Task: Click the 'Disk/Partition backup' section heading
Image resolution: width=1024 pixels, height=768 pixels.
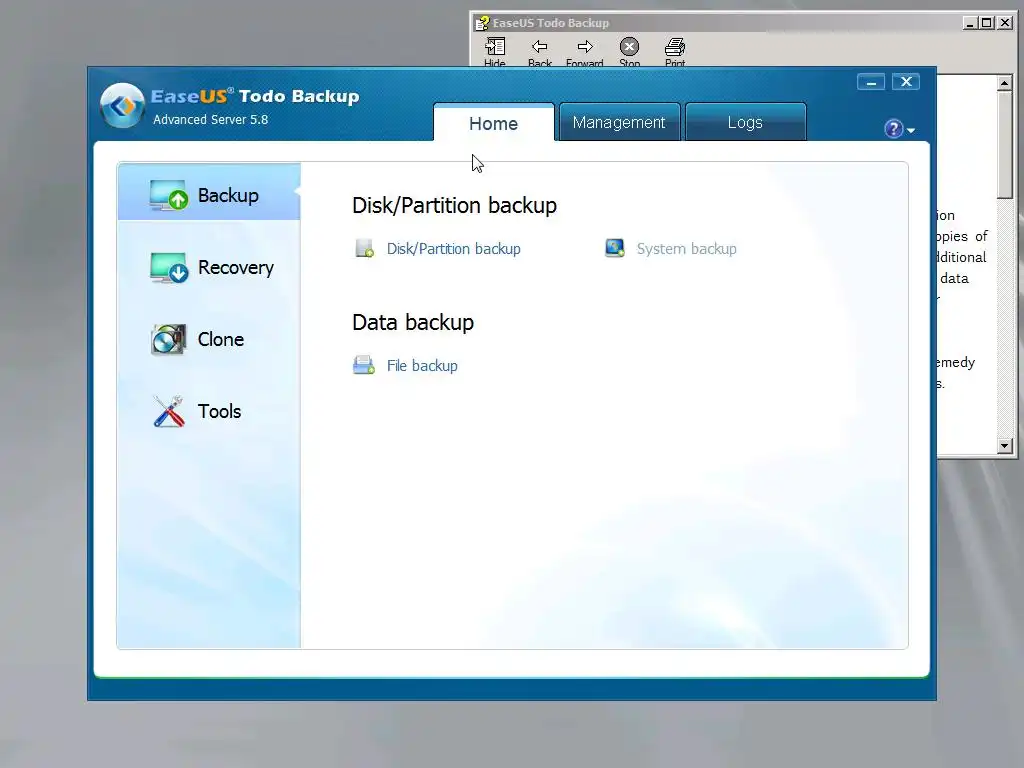Action: tap(454, 206)
